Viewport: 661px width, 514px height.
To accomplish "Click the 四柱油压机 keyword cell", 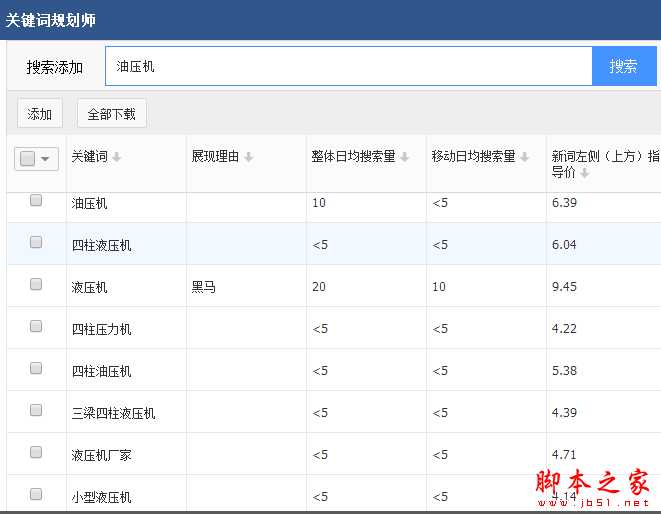I will click(102, 371).
